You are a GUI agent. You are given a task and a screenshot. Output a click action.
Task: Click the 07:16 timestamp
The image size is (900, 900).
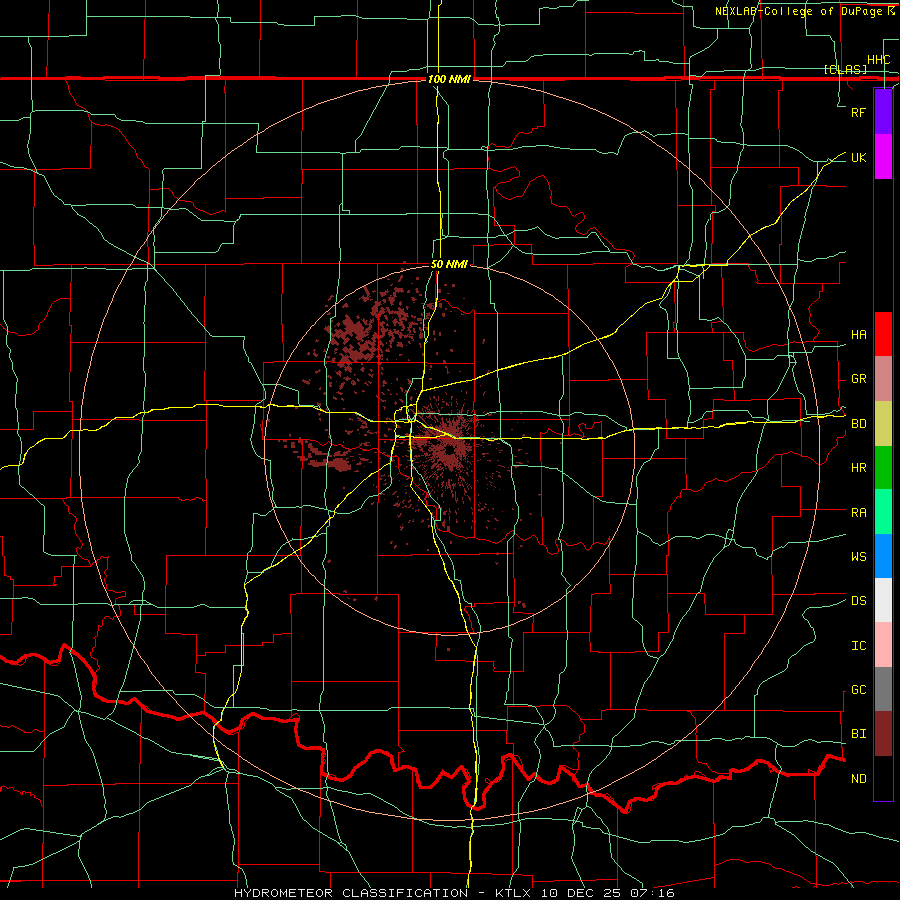point(655,893)
